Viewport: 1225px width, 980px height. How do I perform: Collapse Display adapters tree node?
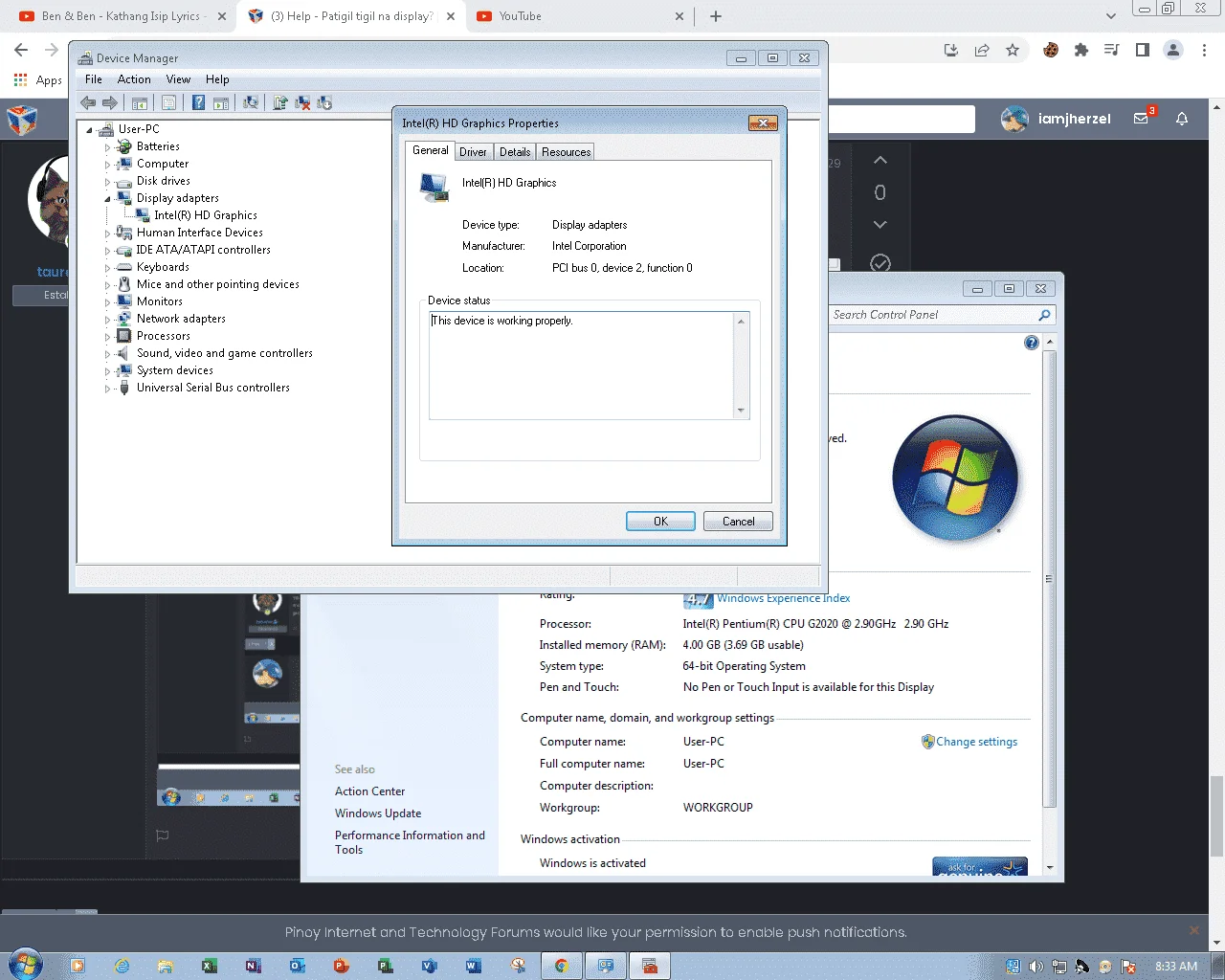pyautogui.click(x=107, y=198)
